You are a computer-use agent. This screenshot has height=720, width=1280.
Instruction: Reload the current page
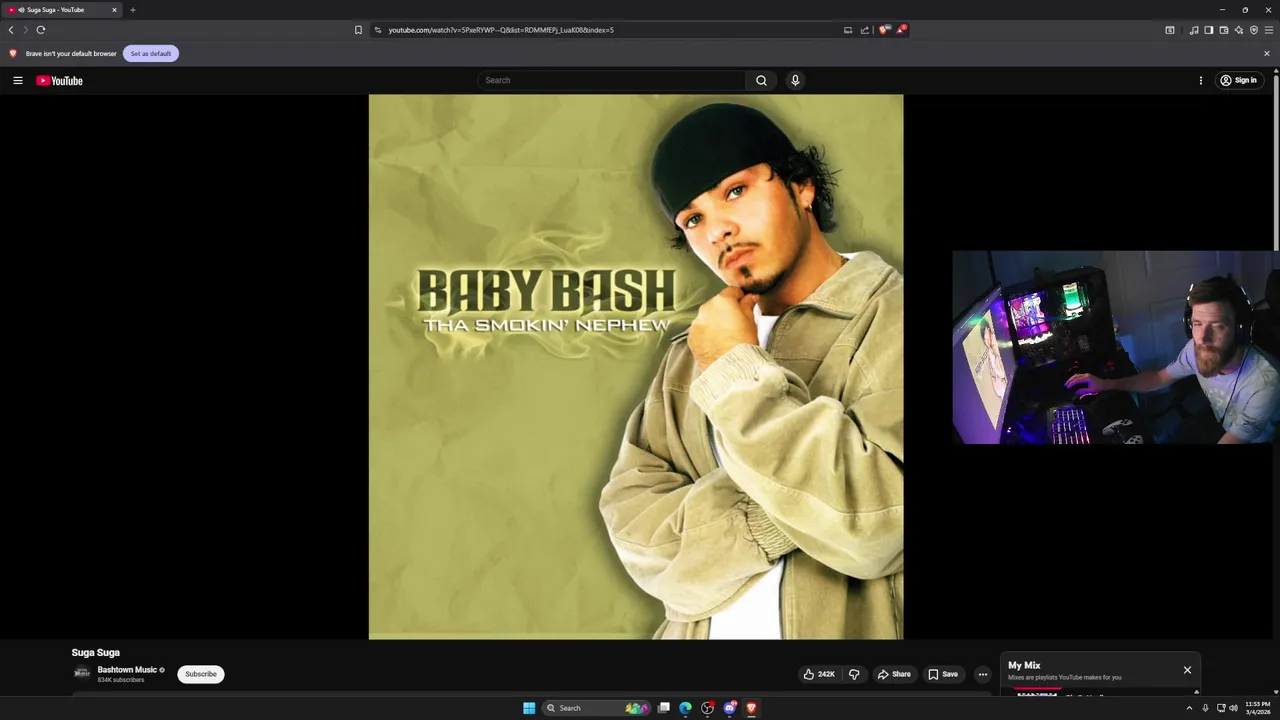click(41, 30)
